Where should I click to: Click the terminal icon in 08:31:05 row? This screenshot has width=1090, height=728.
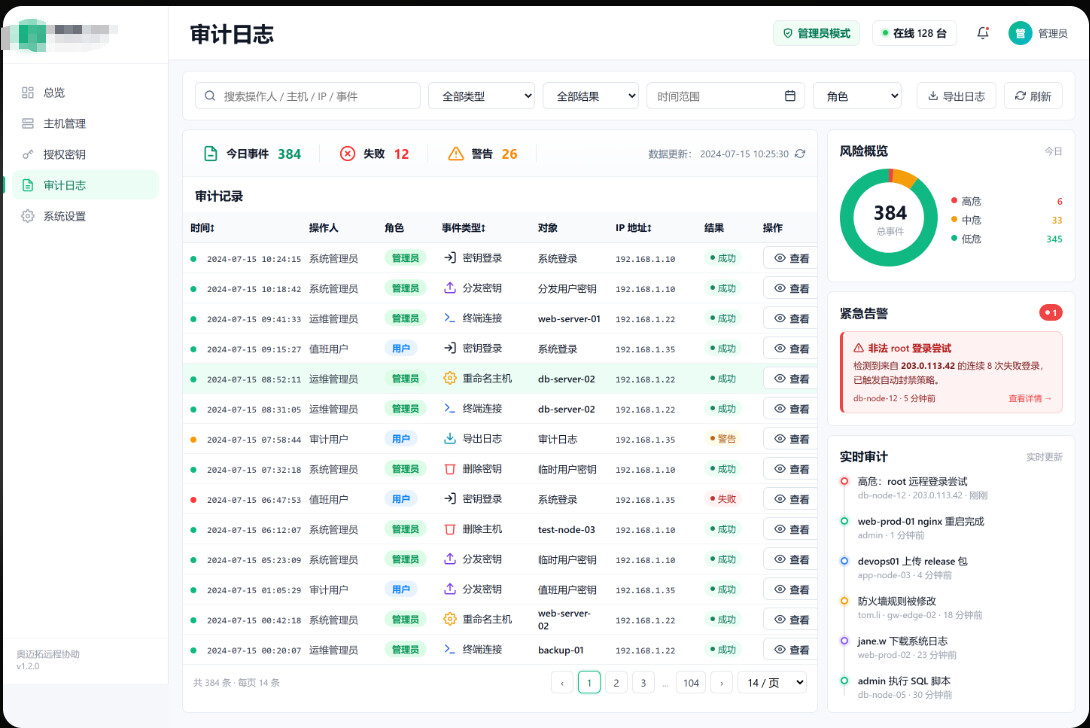click(450, 408)
